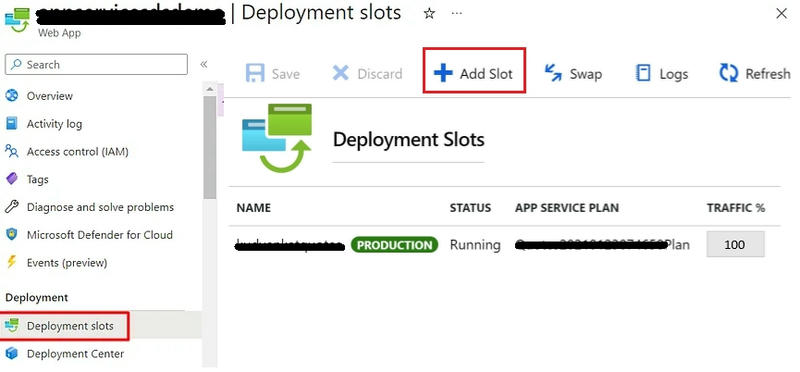The width and height of the screenshot is (800, 372).
Task: Click the Deployment section heading
Action: [36, 297]
